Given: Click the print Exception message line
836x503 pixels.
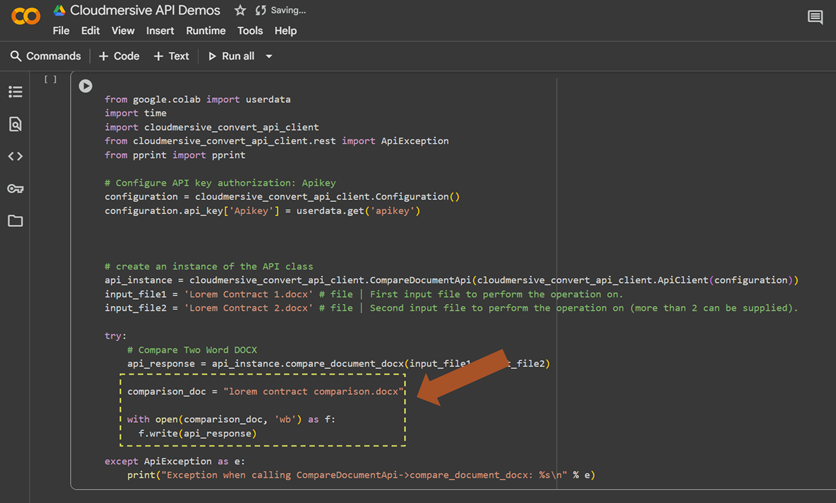Looking at the screenshot, I should [x=361, y=475].
